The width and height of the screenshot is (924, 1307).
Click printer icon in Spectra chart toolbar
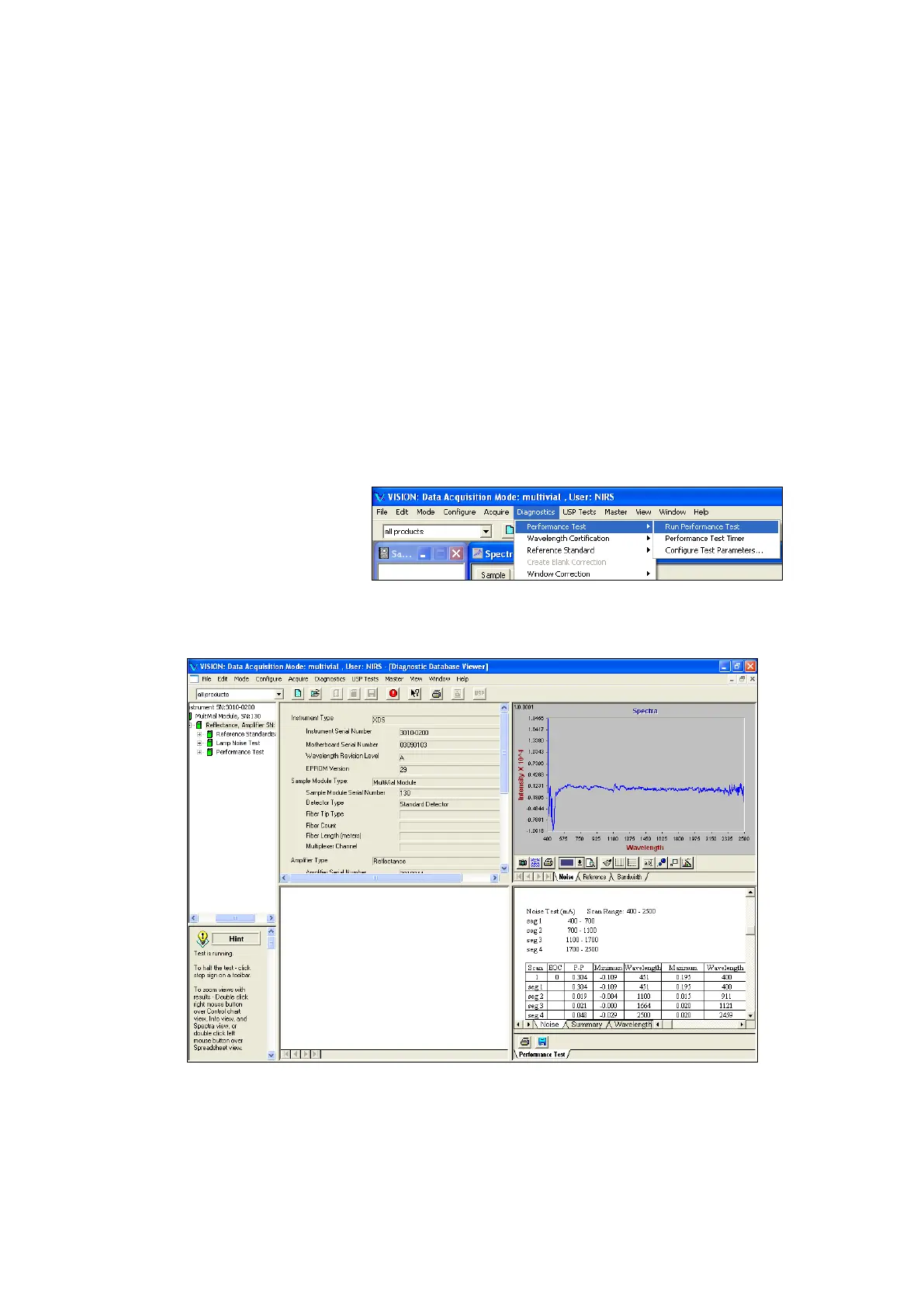(549, 862)
